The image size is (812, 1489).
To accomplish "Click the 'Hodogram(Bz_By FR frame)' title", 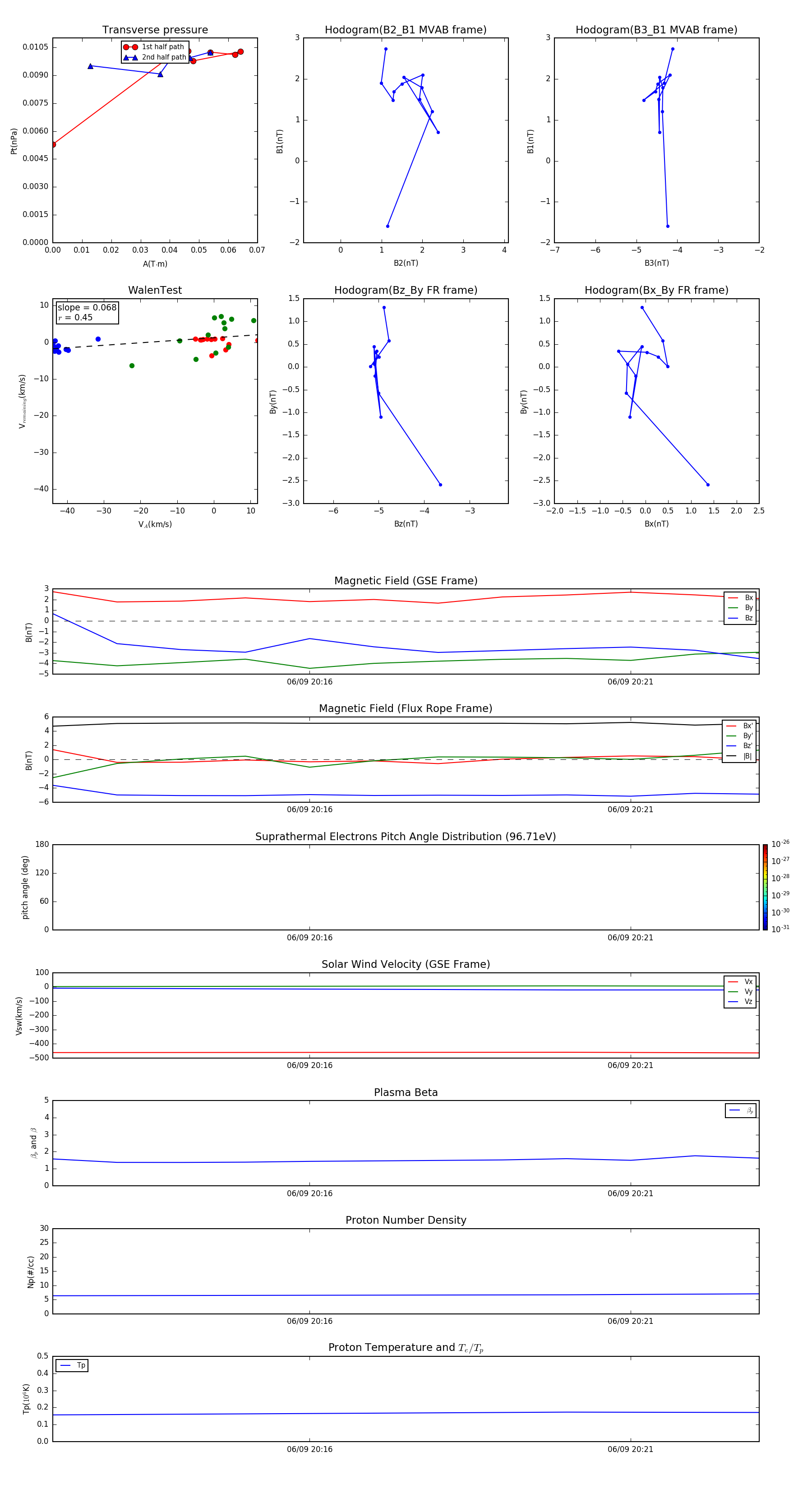I will click(x=406, y=290).
